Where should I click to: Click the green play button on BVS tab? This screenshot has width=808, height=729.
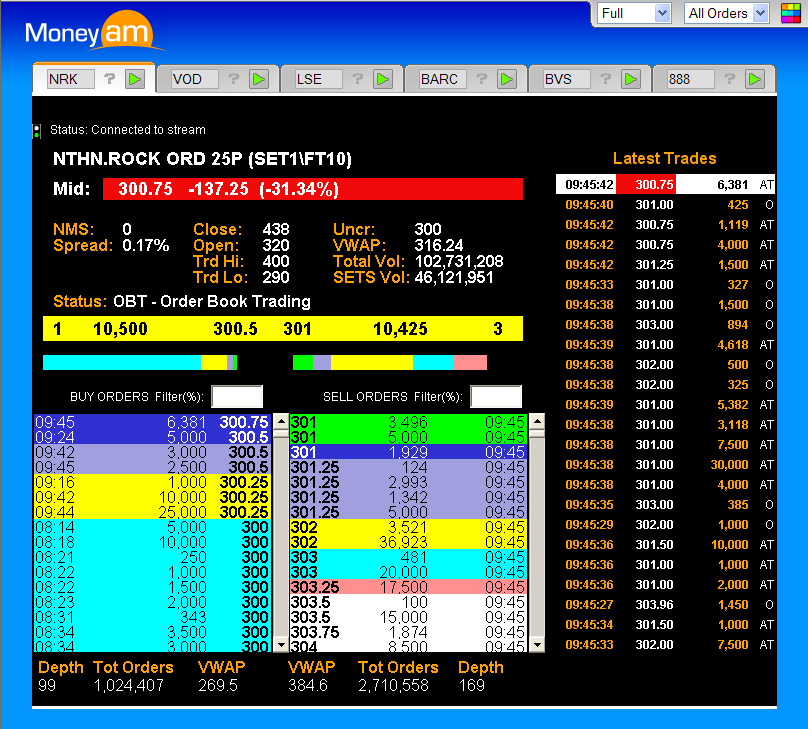(631, 79)
